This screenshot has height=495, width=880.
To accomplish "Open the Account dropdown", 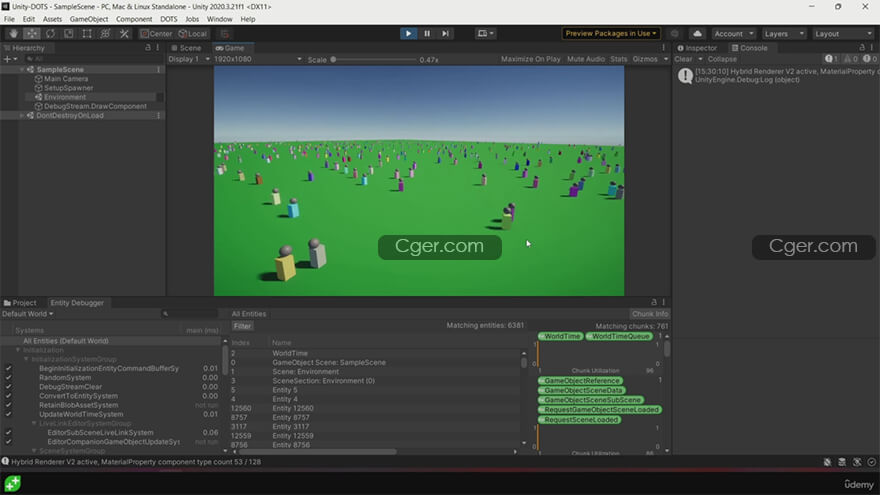I will [734, 34].
